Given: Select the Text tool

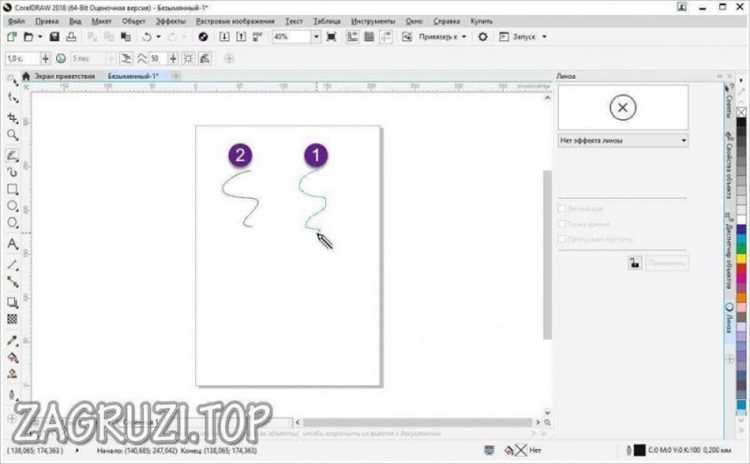Looking at the screenshot, I should [13, 244].
